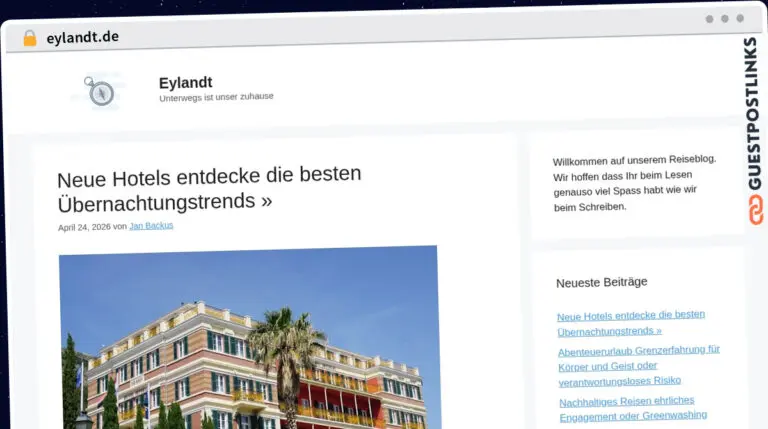The width and height of the screenshot is (768, 429).
Task: Click the orange padlock security icon
Action: point(30,38)
